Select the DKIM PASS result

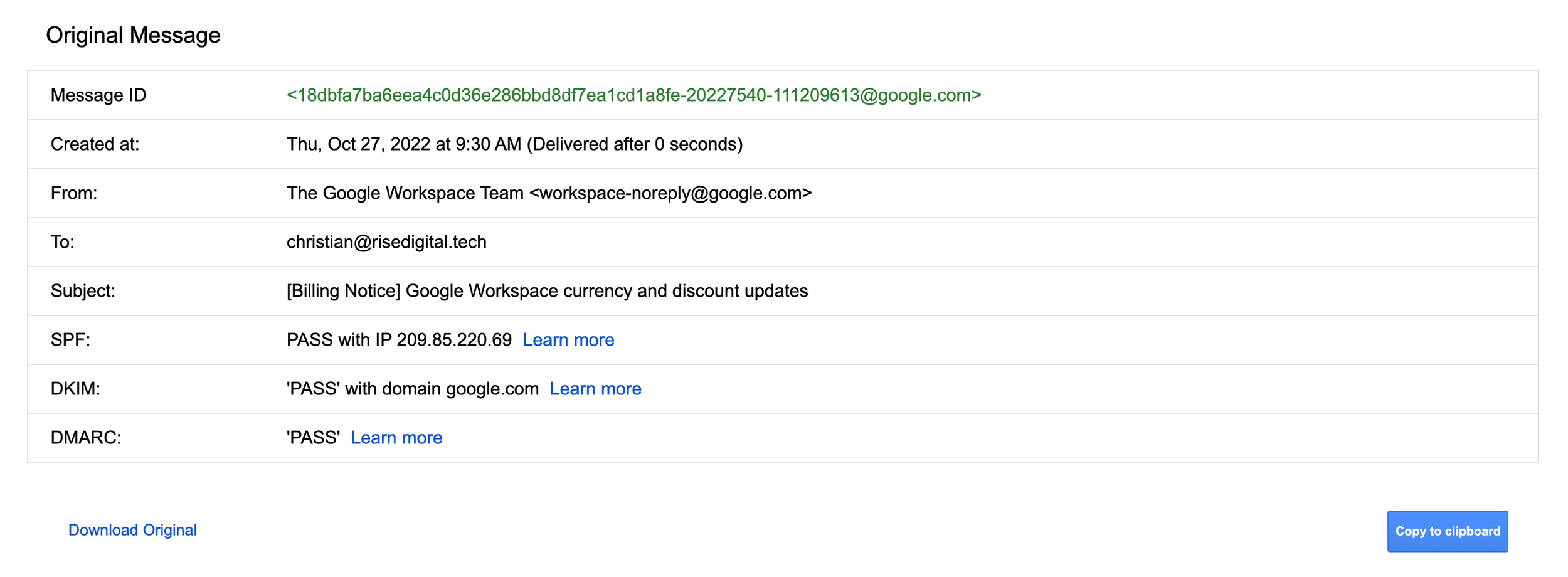313,389
